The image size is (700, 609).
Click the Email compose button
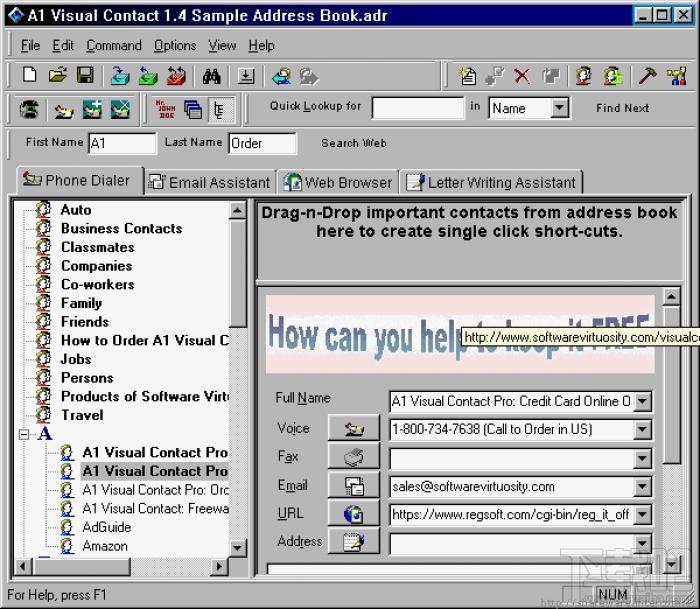[354, 485]
